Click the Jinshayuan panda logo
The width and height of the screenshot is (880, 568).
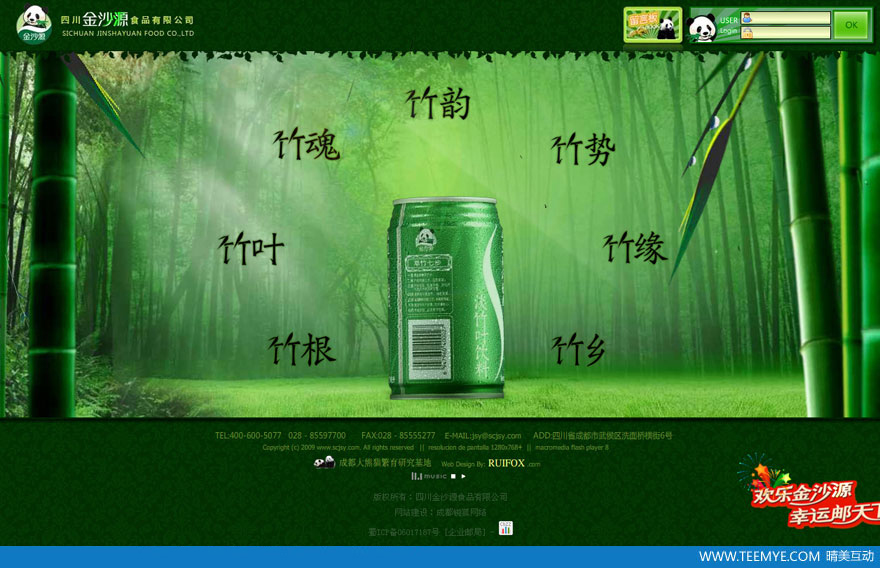click(x=34, y=24)
